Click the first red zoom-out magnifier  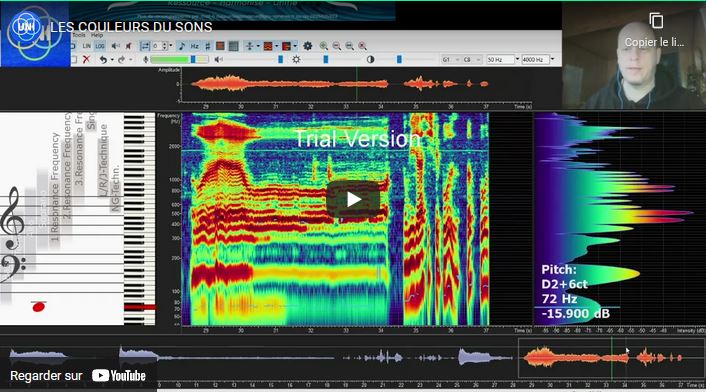[337, 46]
